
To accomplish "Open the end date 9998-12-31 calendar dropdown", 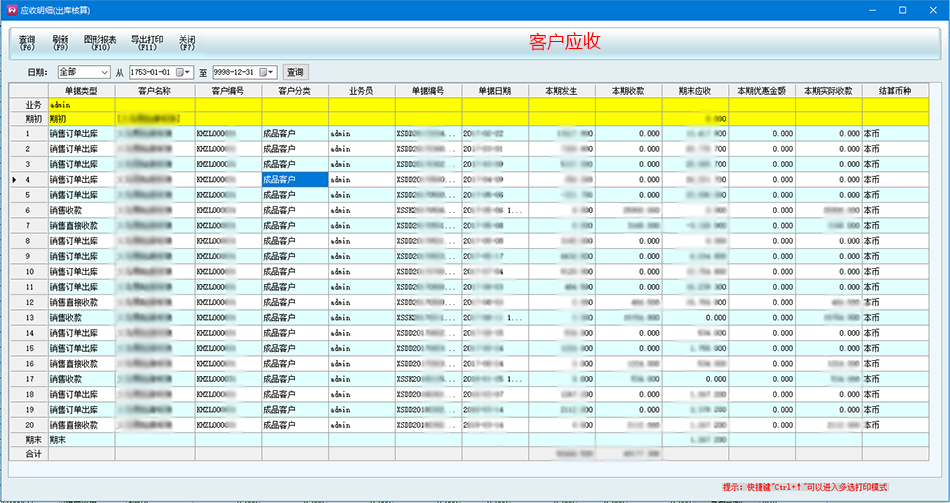I will coord(267,72).
